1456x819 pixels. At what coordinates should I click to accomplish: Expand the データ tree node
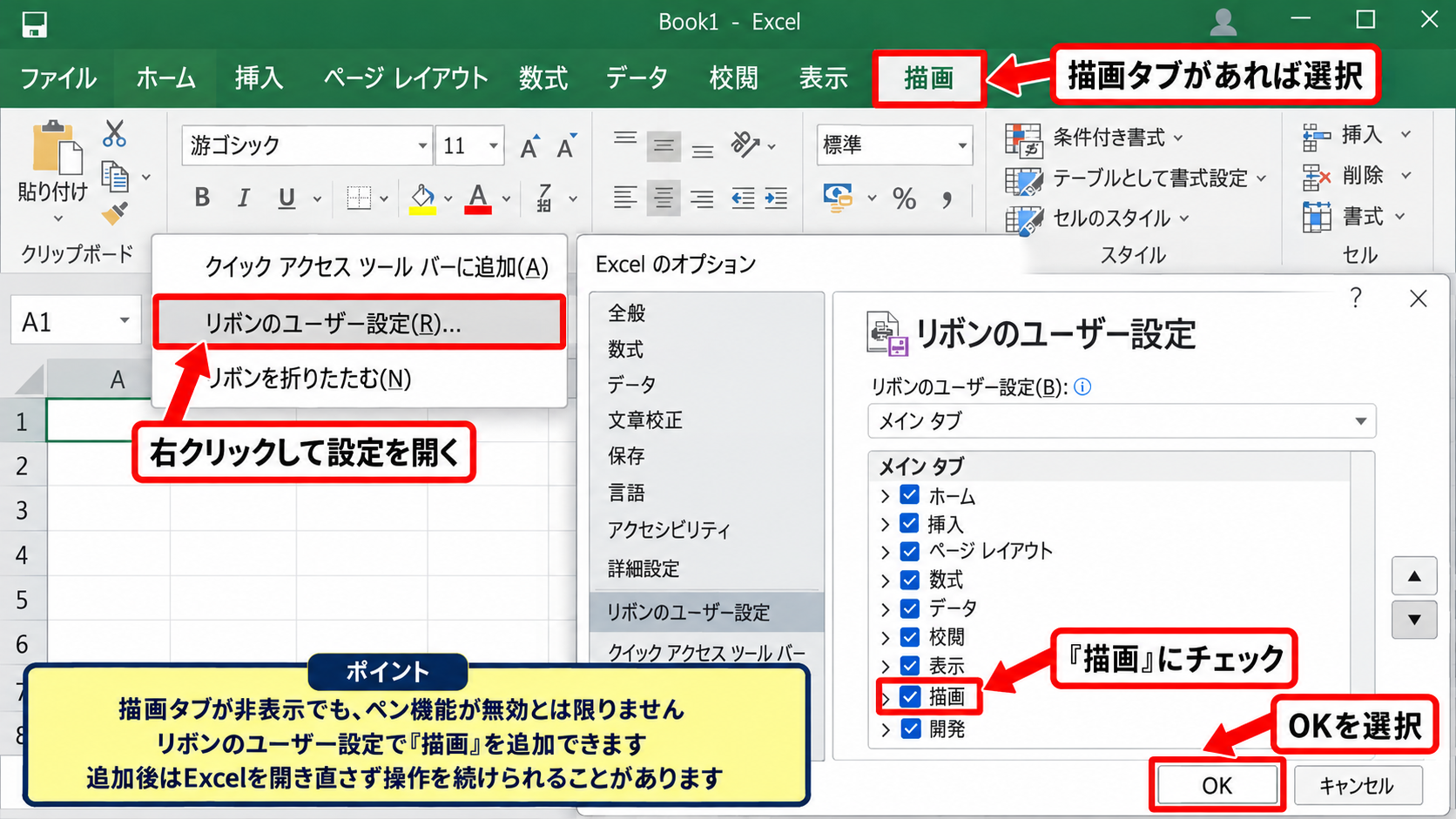886,608
